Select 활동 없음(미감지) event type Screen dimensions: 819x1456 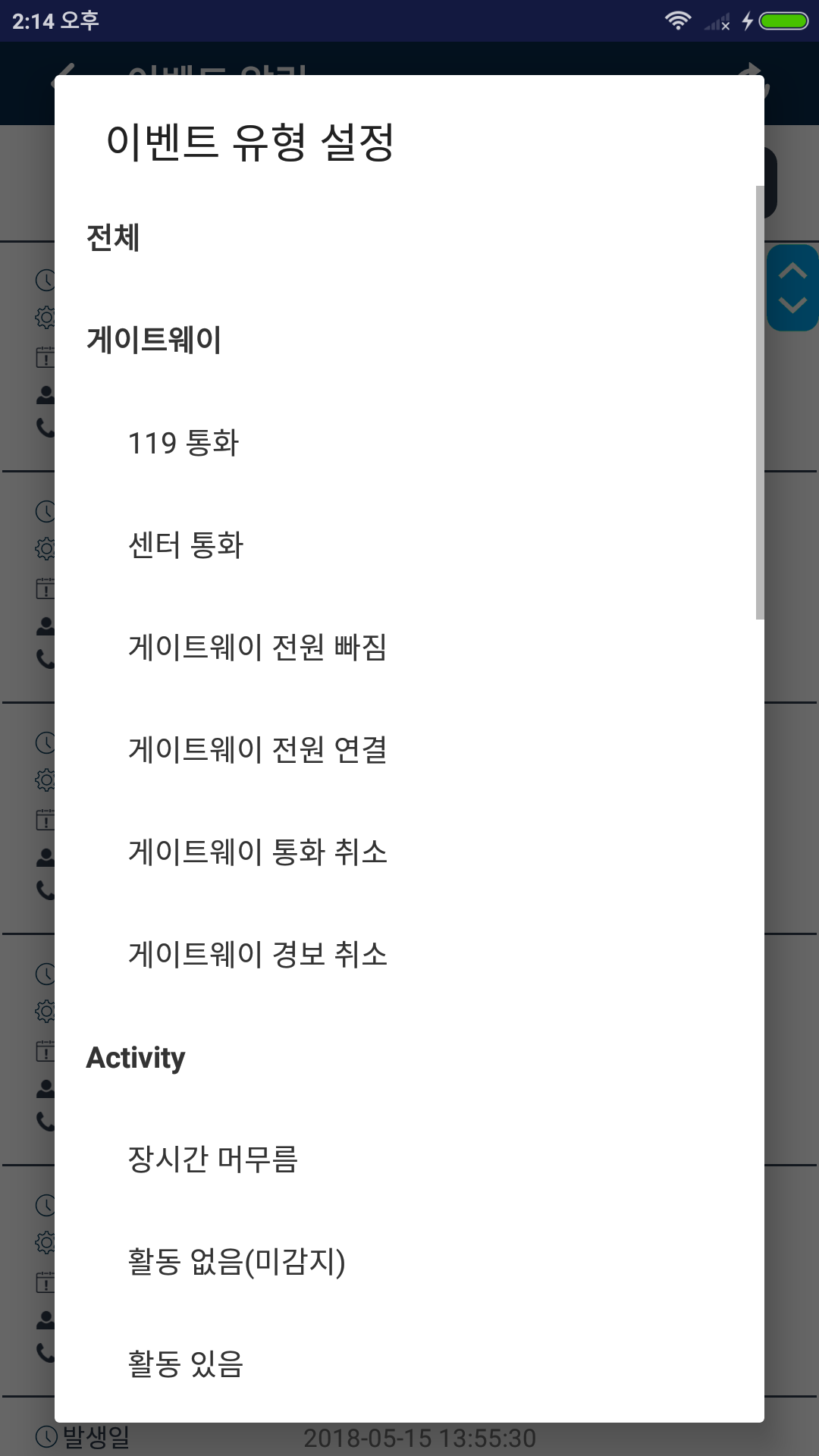(x=237, y=1261)
